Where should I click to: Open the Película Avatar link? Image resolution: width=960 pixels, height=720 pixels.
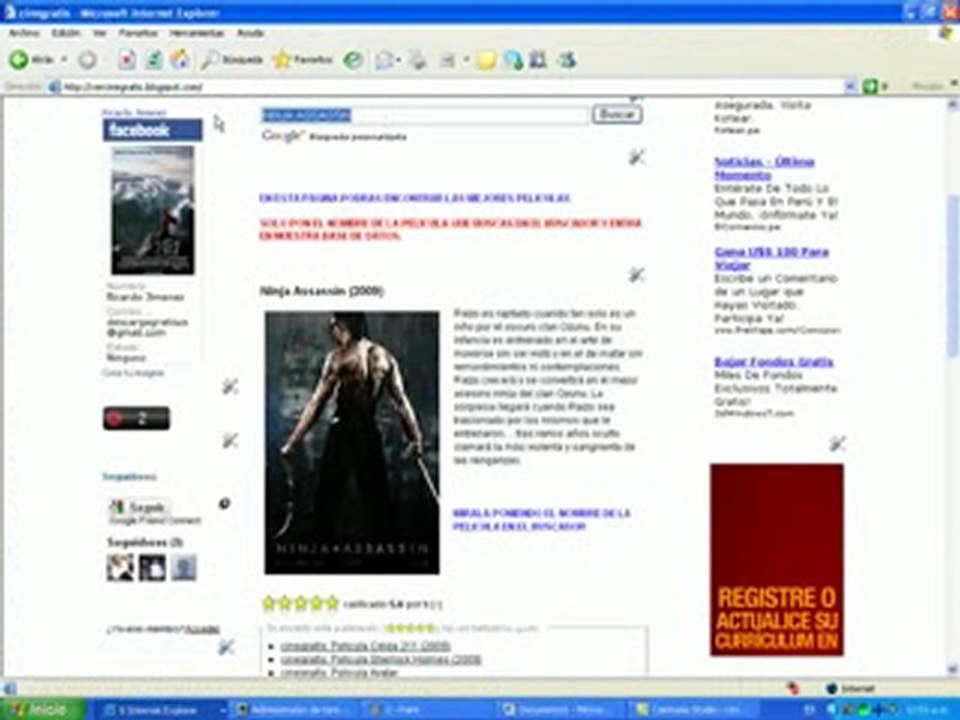tap(339, 672)
